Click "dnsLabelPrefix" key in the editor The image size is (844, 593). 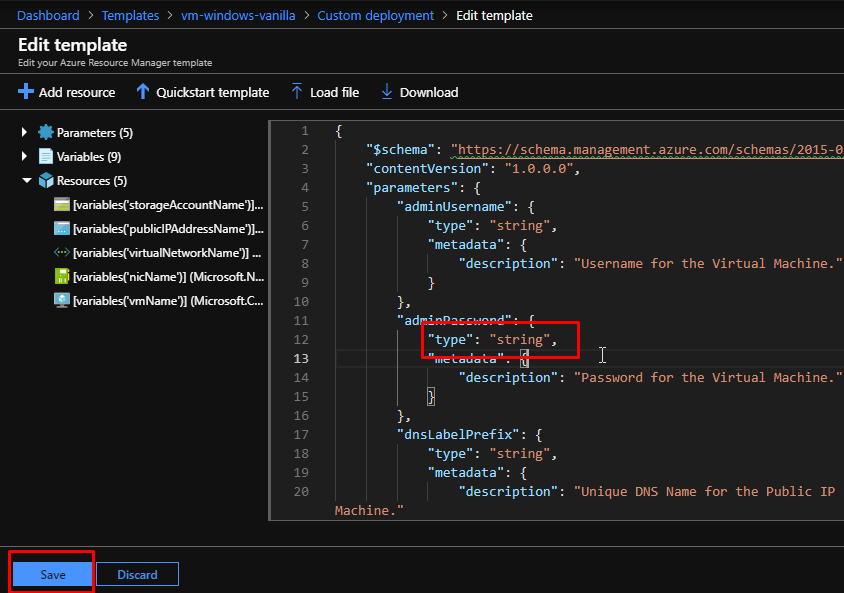458,434
